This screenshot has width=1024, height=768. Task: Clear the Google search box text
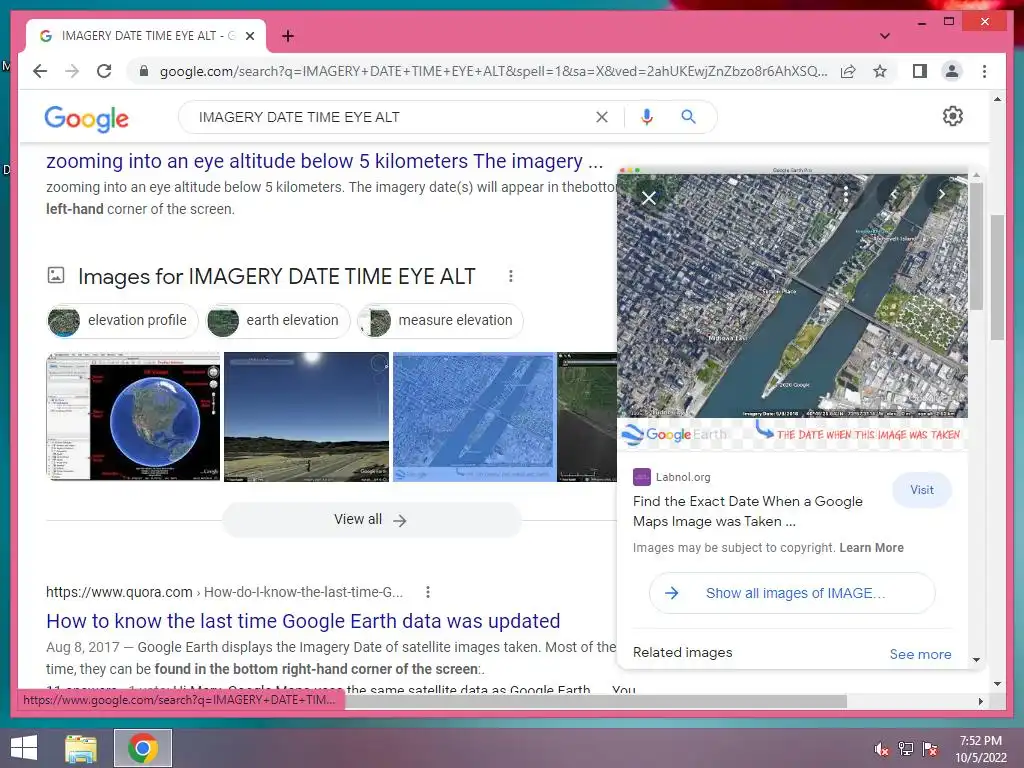601,117
